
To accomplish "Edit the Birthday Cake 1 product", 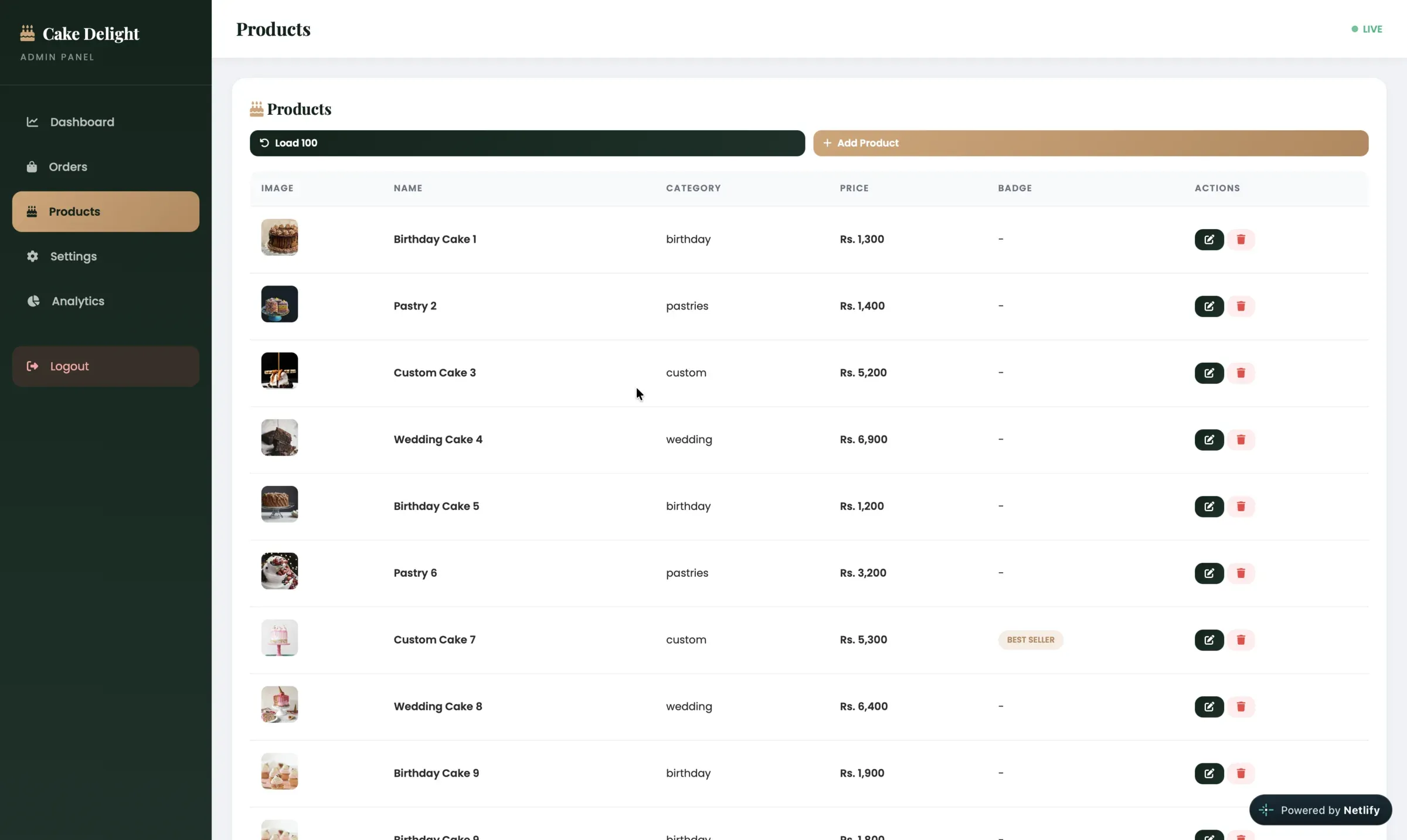I will [1209, 239].
